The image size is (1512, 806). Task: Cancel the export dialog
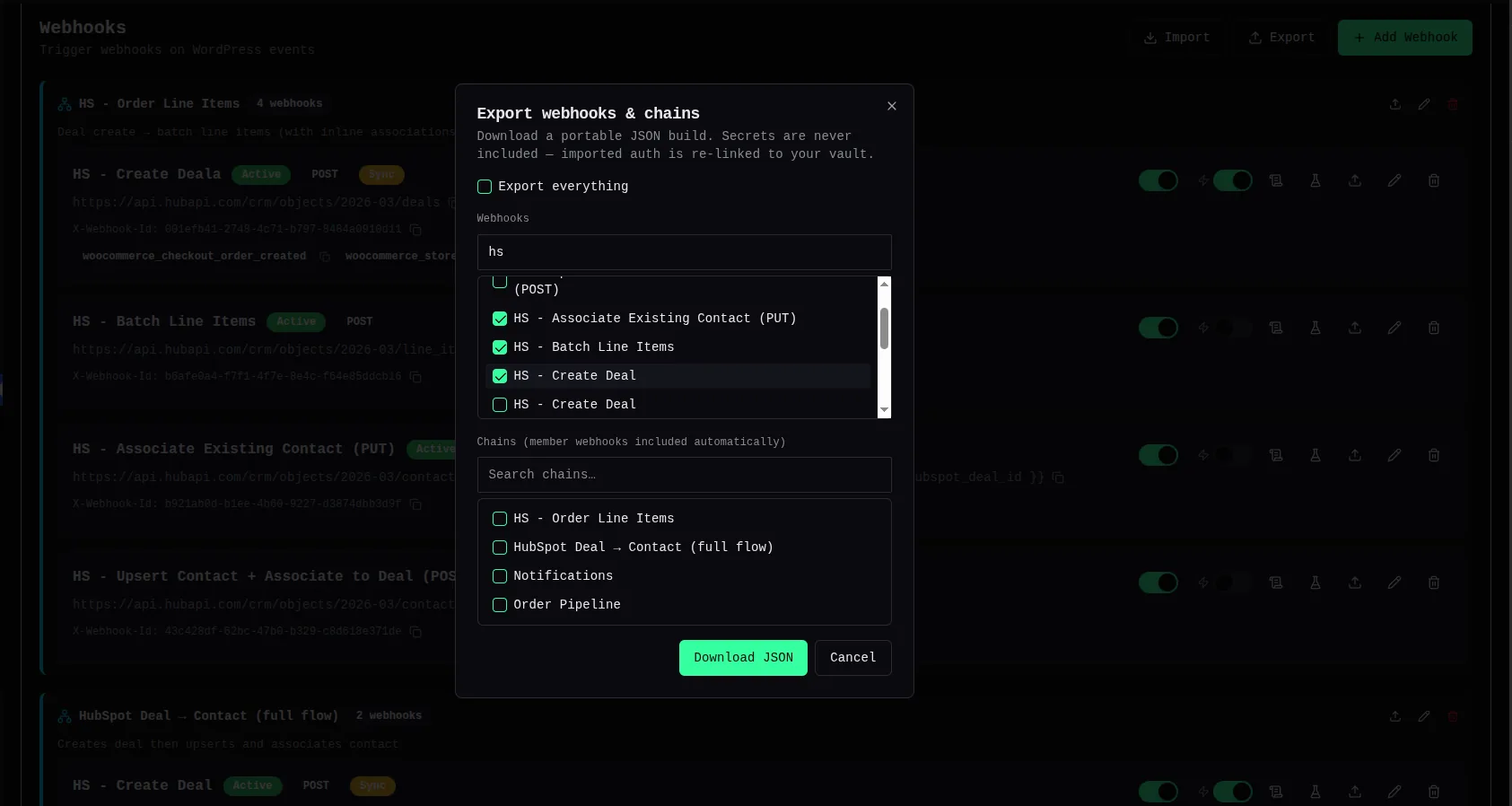point(852,658)
